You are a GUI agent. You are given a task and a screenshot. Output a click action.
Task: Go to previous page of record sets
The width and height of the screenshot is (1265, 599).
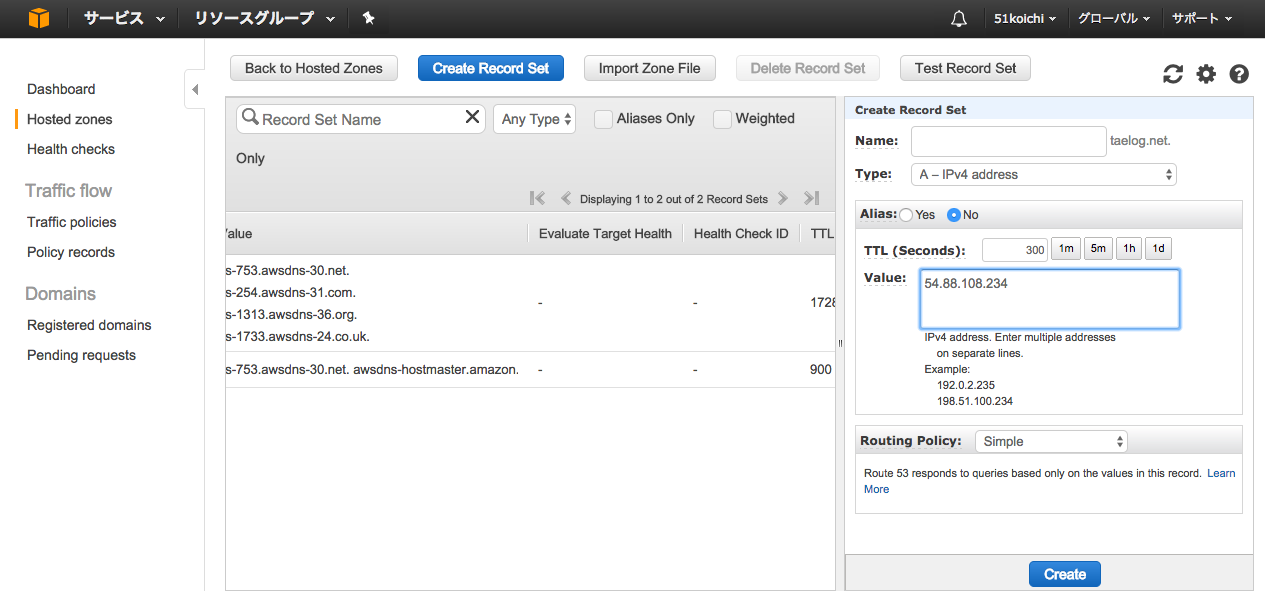pyautogui.click(x=566, y=198)
